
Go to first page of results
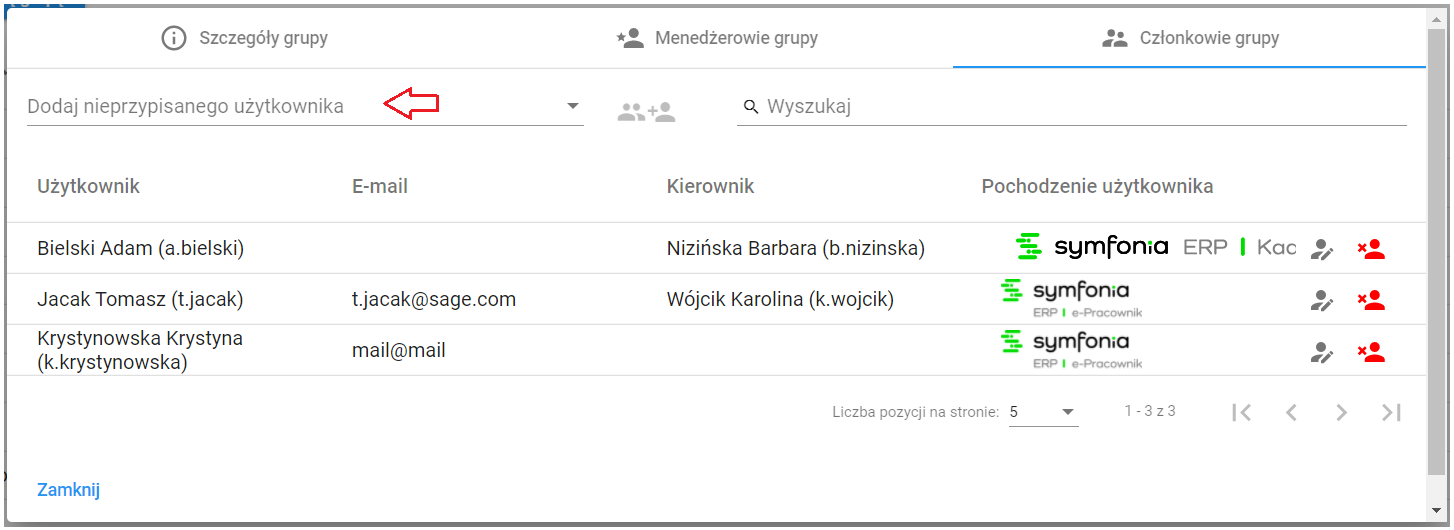(1242, 412)
